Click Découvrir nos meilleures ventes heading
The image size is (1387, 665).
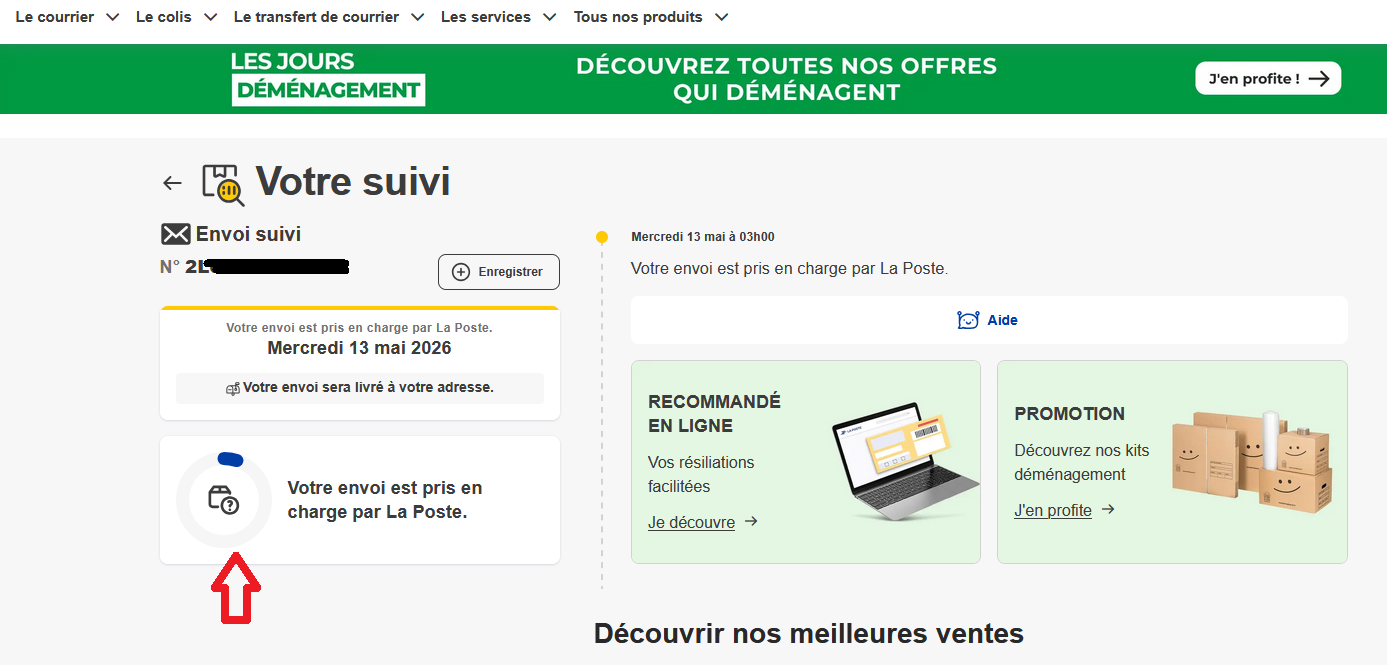click(809, 633)
